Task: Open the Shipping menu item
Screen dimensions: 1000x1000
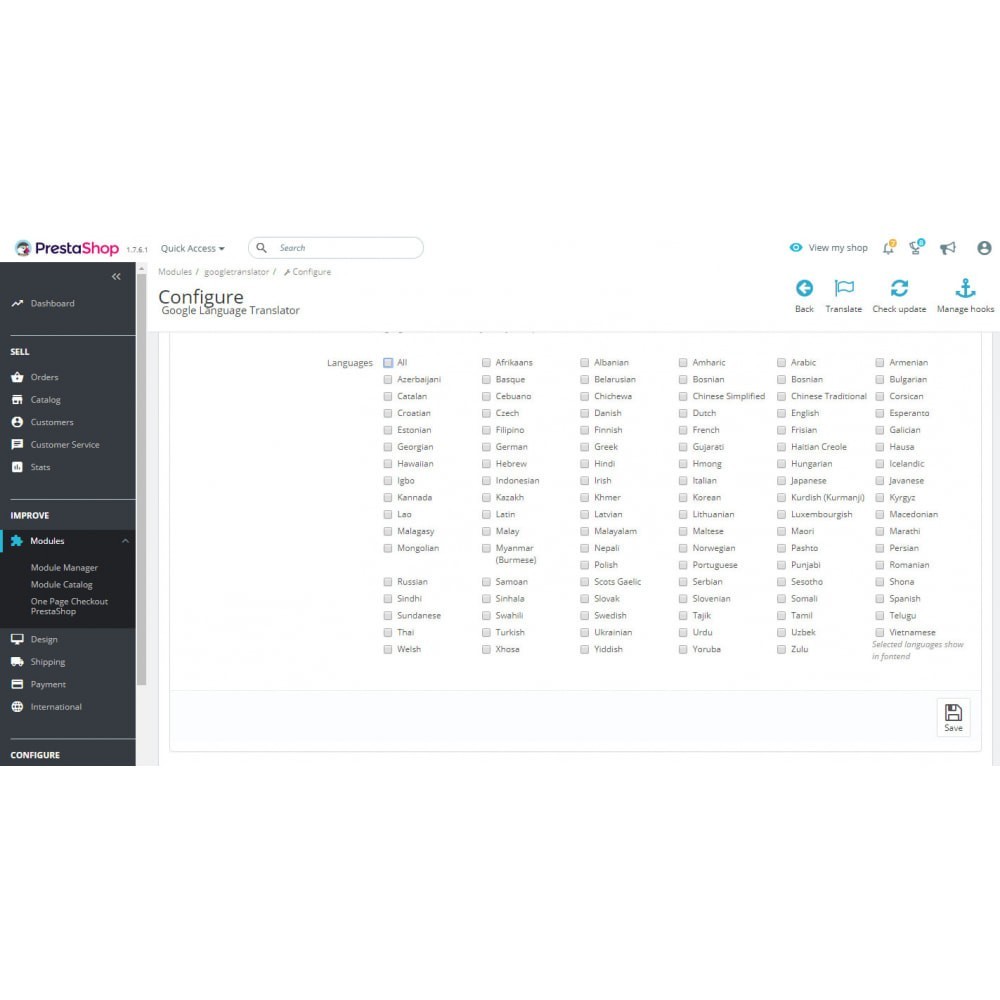Action: tap(48, 662)
